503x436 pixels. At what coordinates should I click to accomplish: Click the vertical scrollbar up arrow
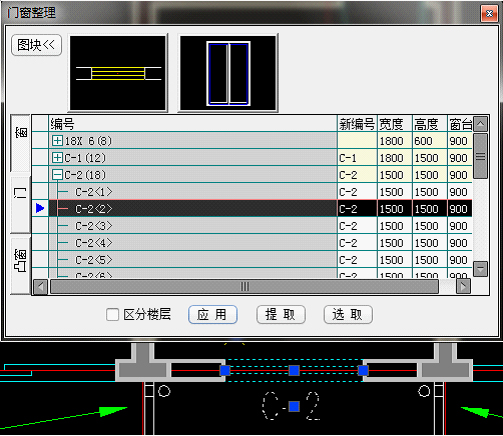coord(480,124)
